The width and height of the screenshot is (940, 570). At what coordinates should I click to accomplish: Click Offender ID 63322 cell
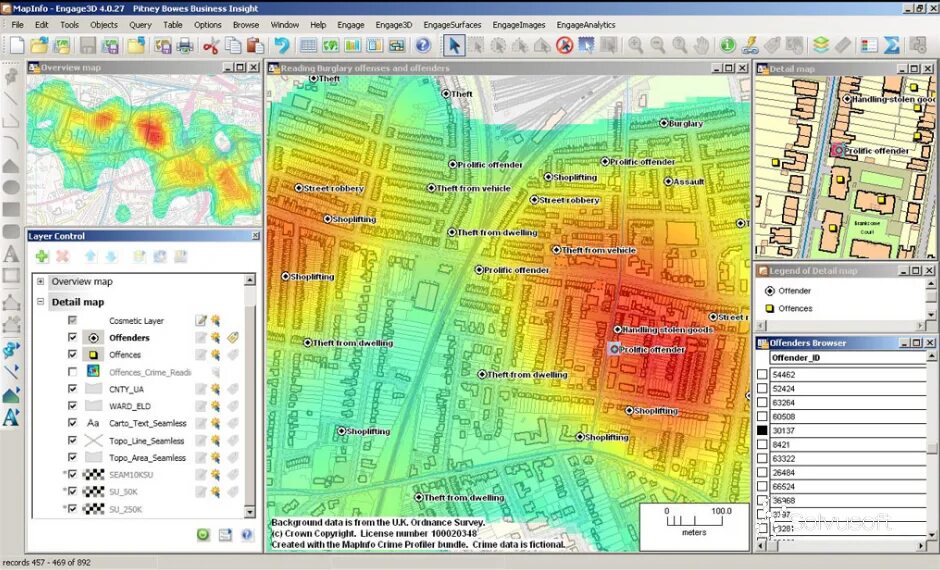(848, 459)
